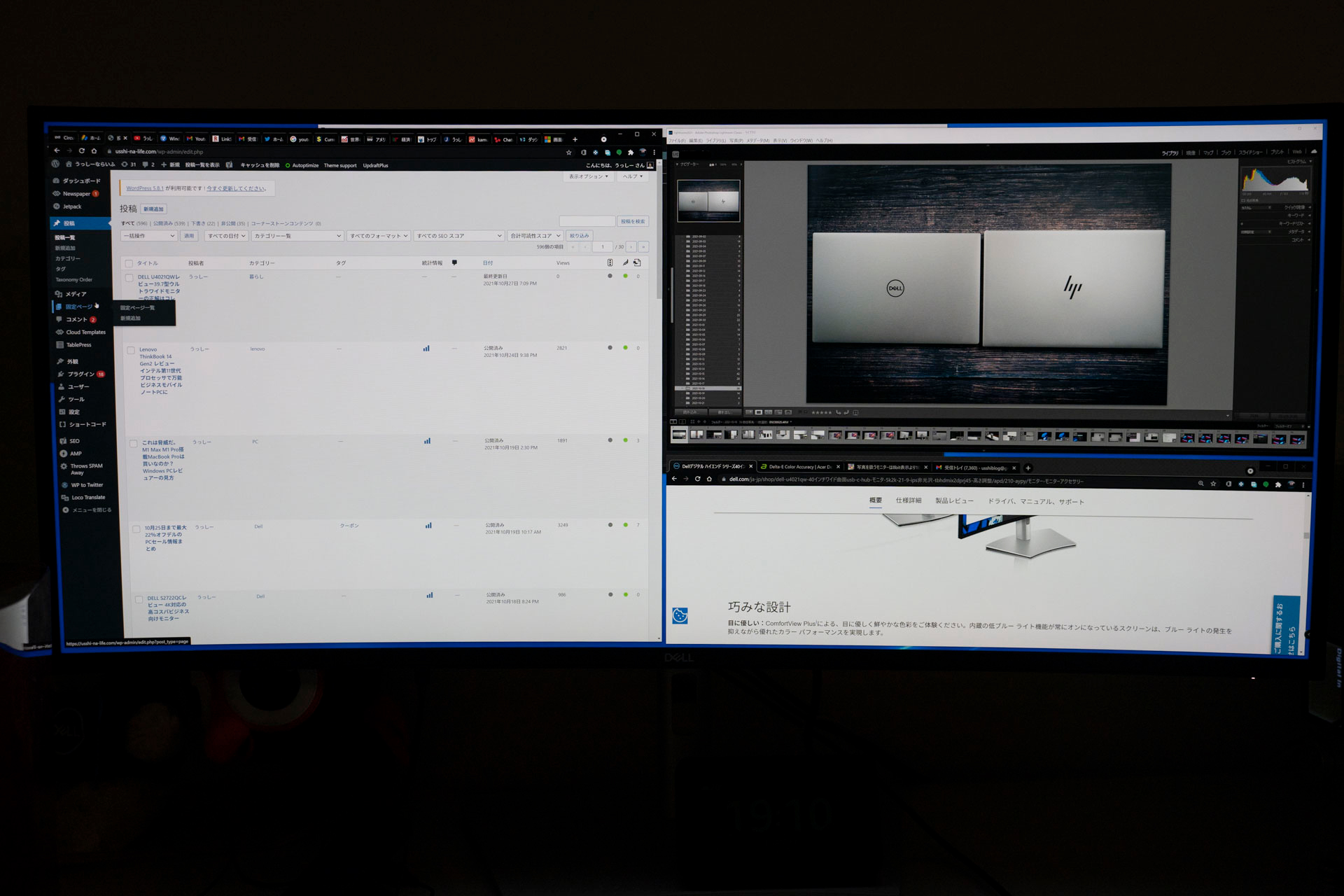This screenshot has width=1344, height=896.
Task: Open the 製品レビュー tab on Dell page
Action: (954, 500)
